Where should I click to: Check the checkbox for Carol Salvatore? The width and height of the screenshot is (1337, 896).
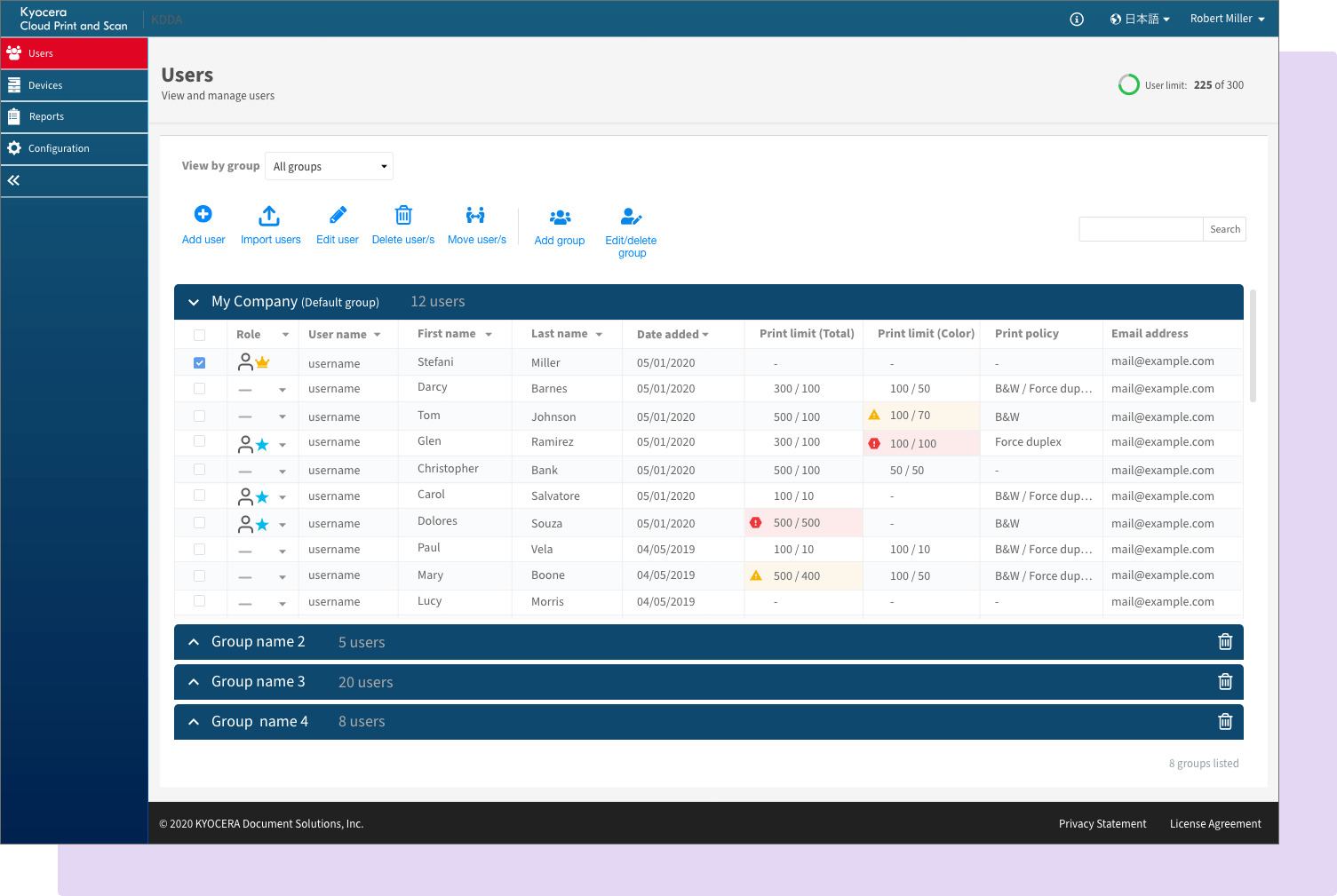(x=199, y=495)
